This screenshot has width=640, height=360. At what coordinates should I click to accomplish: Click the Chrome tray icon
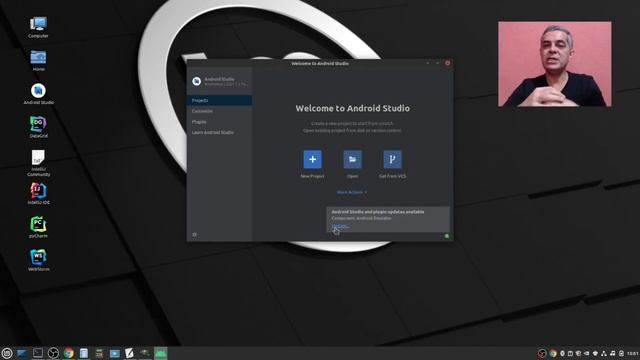(x=553, y=353)
